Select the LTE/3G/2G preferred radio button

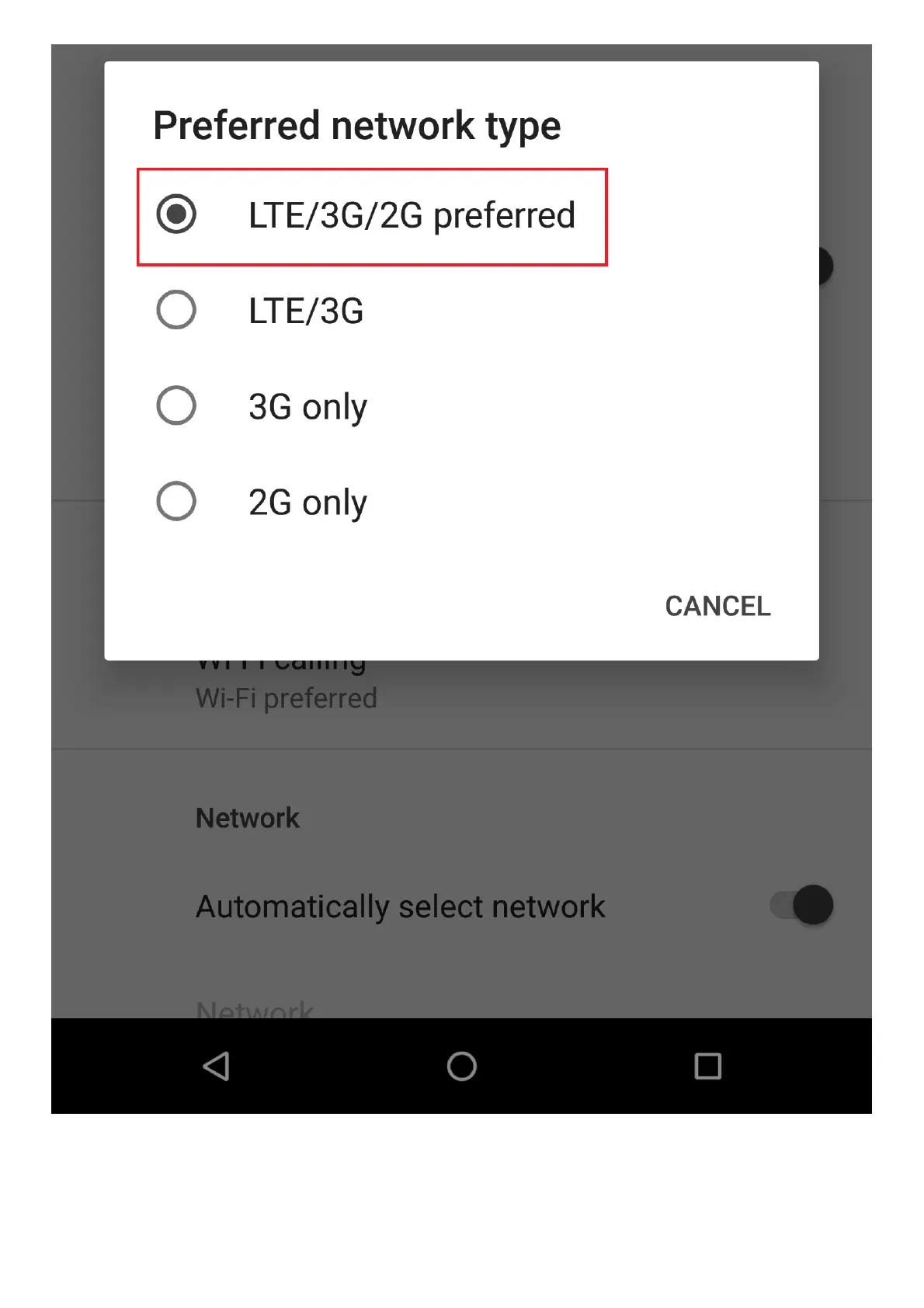tap(176, 214)
